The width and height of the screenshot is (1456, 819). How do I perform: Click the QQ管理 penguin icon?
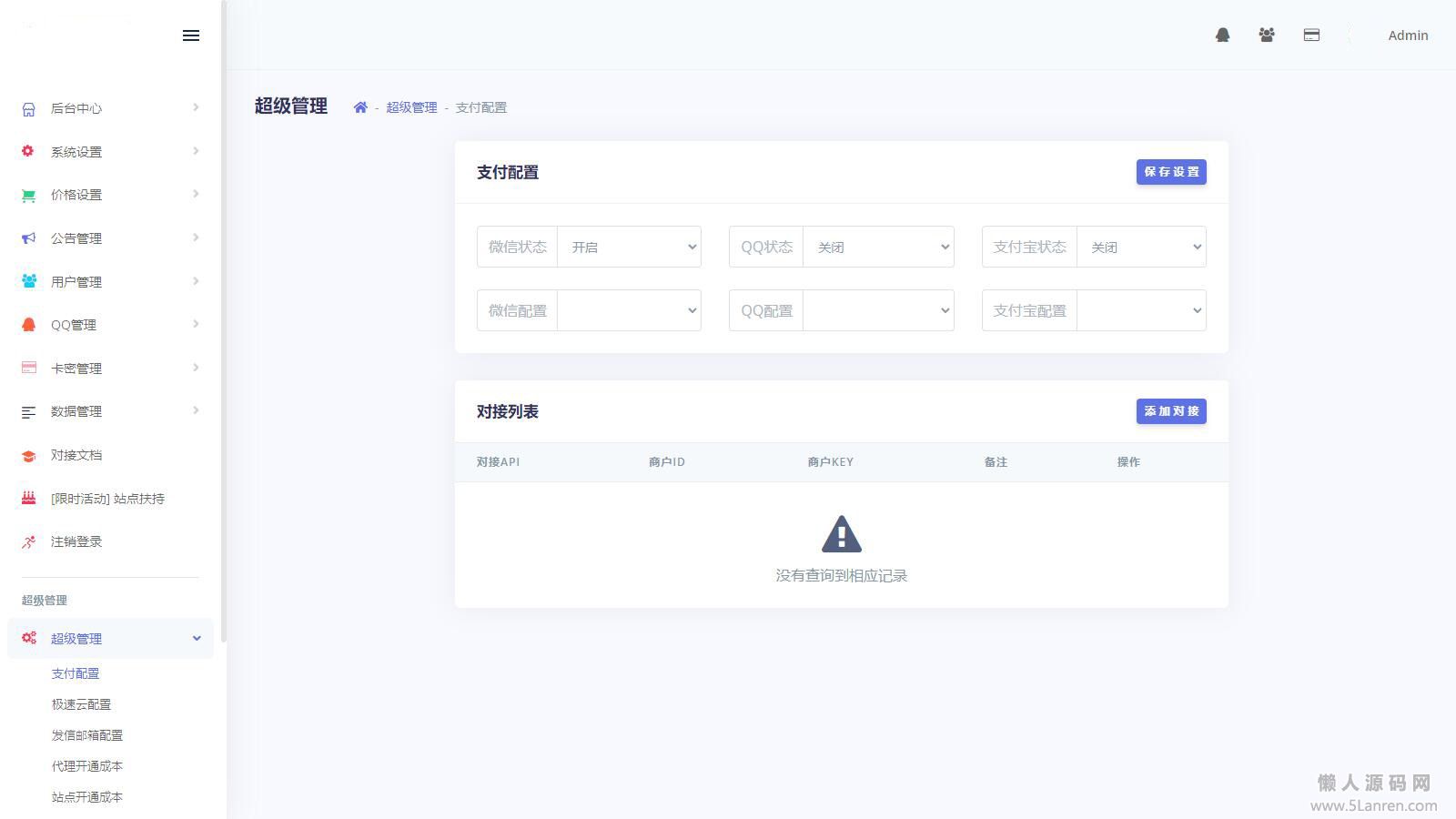pos(29,325)
